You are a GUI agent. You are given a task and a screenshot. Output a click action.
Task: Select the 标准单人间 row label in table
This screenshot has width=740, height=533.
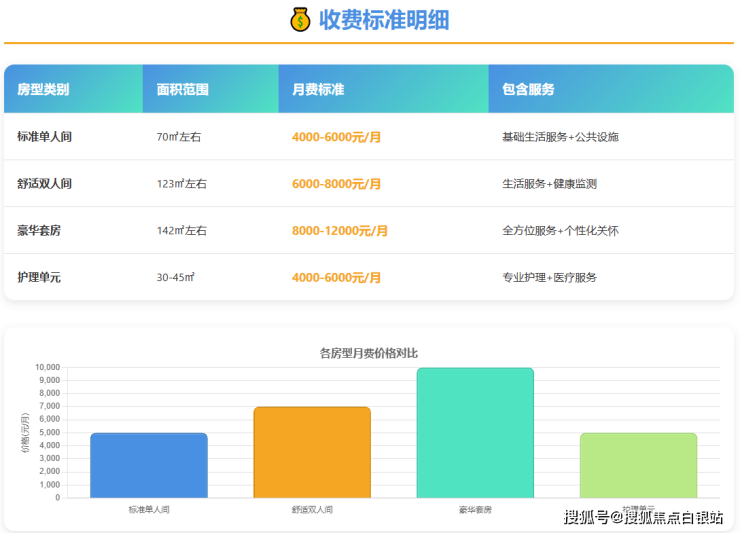point(45,137)
